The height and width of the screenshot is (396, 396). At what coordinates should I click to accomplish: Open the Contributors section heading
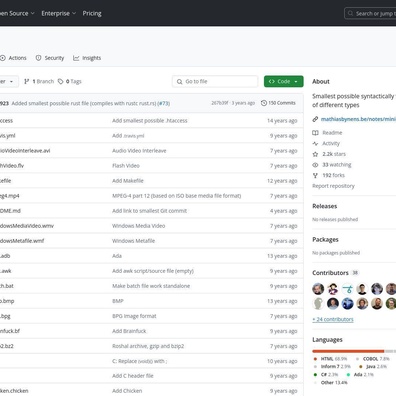(330, 273)
